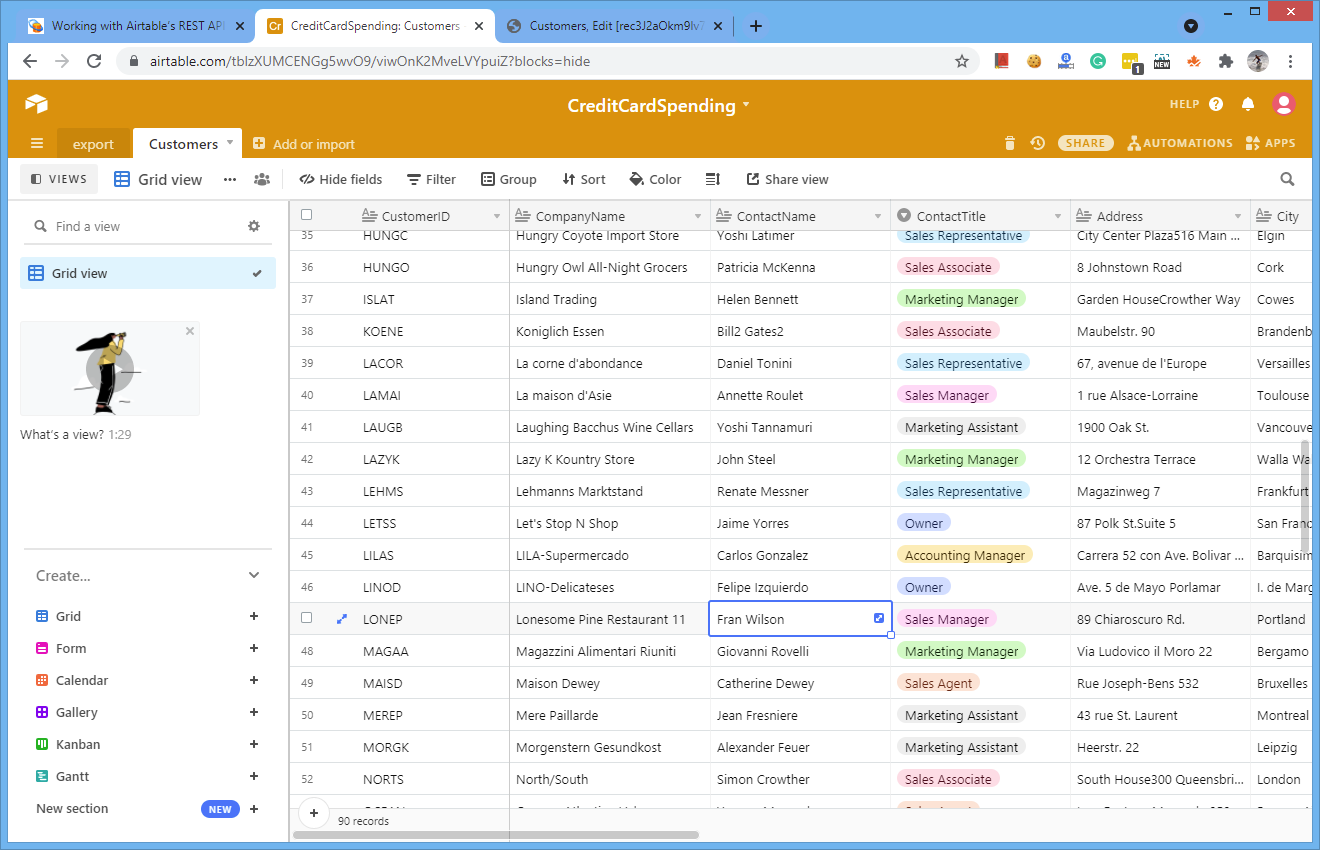Open the CreditCardSpending base name dropdown
This screenshot has width=1320, height=850.
pyautogui.click(x=744, y=105)
